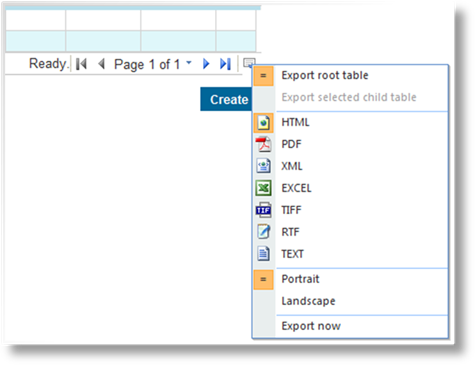Go to the previous page
This screenshot has height=365, width=475.
coord(102,64)
